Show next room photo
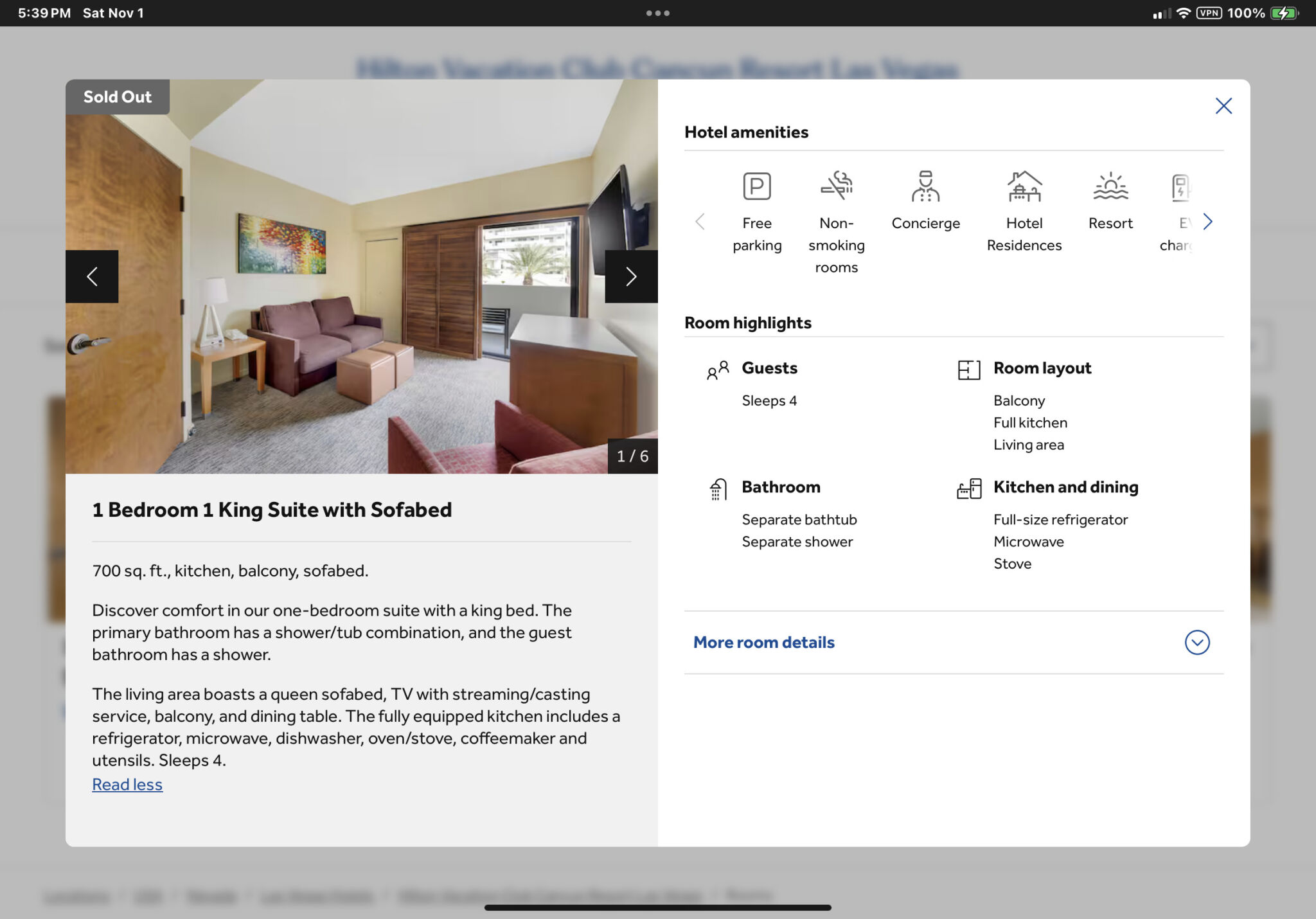 (630, 276)
